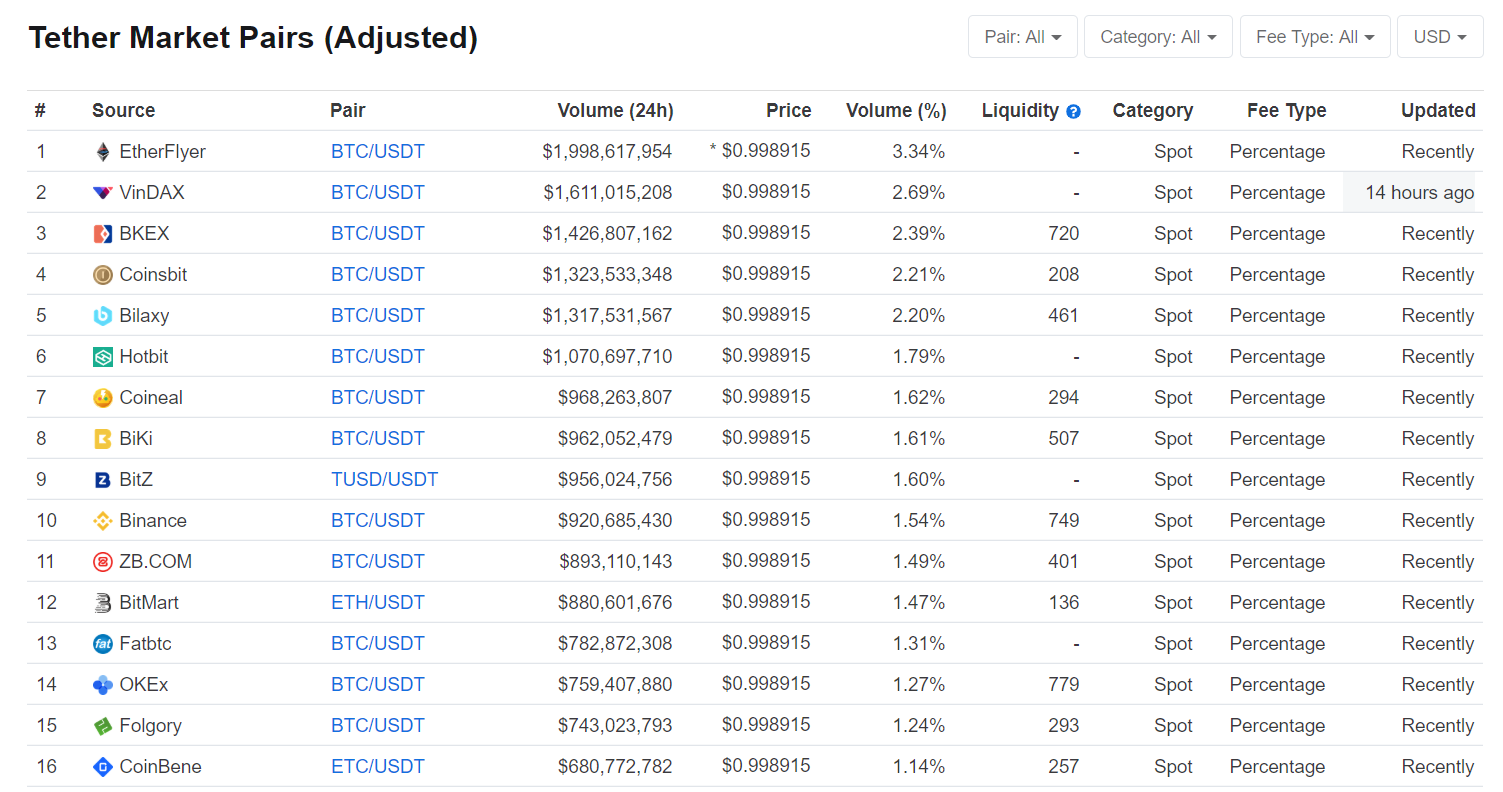Sort table by the # column header
Viewport: 1503px width, 792px height.
pyautogui.click(x=40, y=111)
